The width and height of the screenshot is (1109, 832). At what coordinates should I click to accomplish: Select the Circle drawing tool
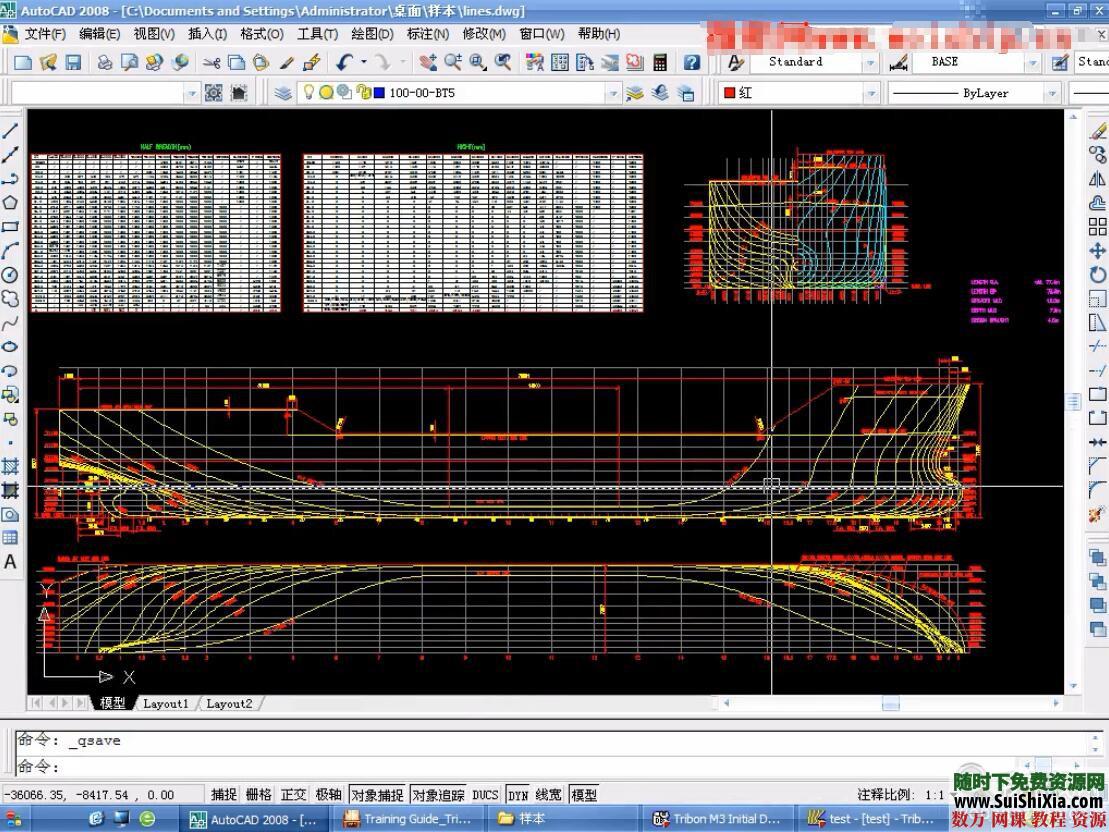(10, 275)
